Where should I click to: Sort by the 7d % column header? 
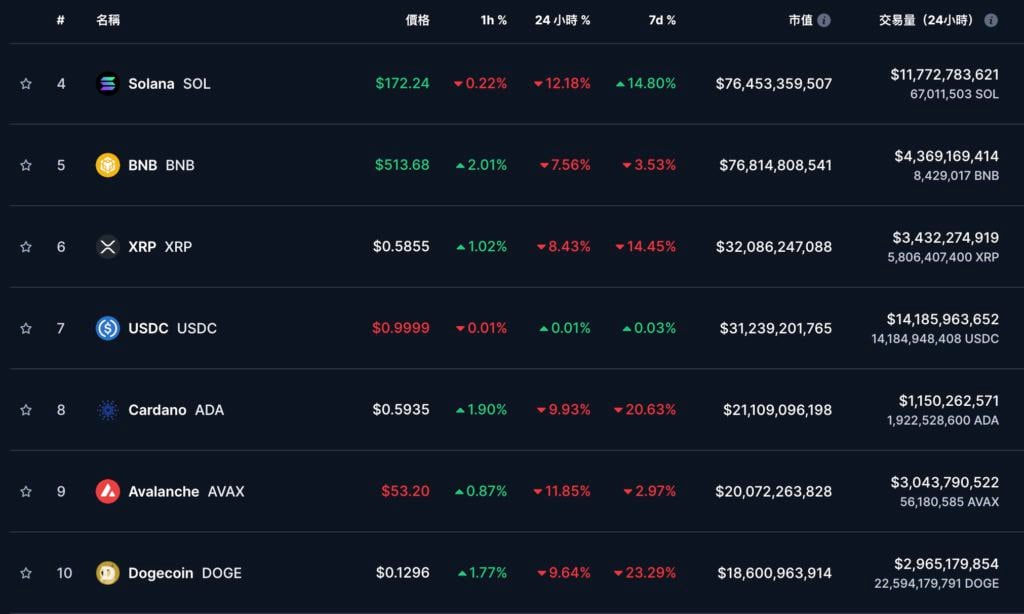click(x=660, y=20)
